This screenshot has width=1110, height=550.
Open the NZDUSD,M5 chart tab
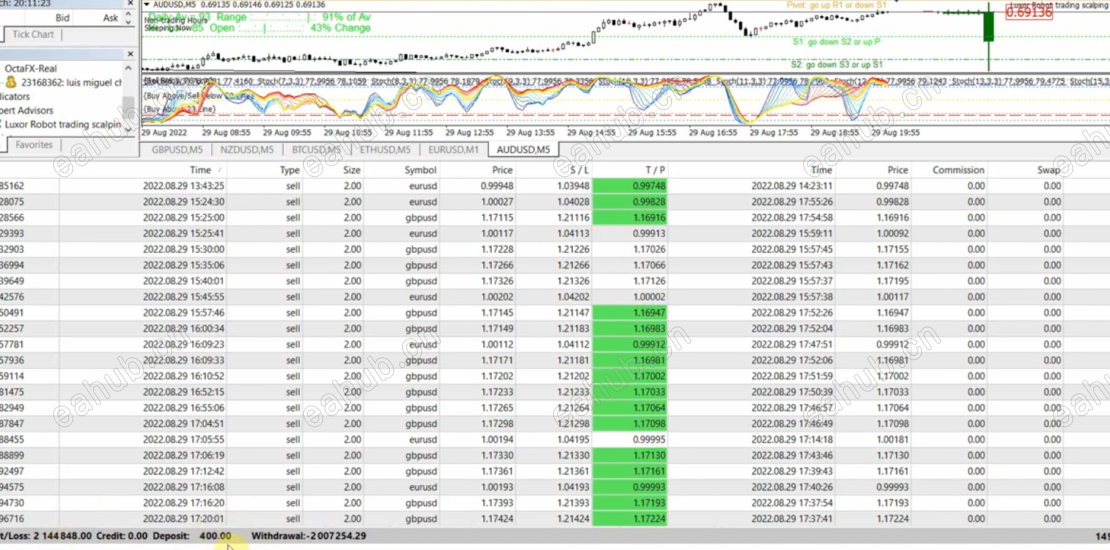246,149
